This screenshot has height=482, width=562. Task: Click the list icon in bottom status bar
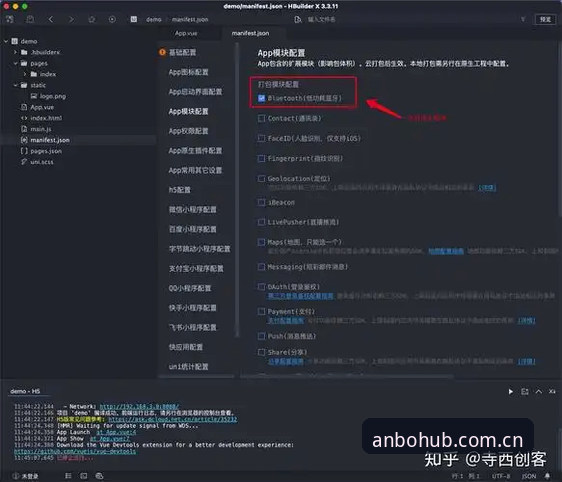tap(68, 476)
